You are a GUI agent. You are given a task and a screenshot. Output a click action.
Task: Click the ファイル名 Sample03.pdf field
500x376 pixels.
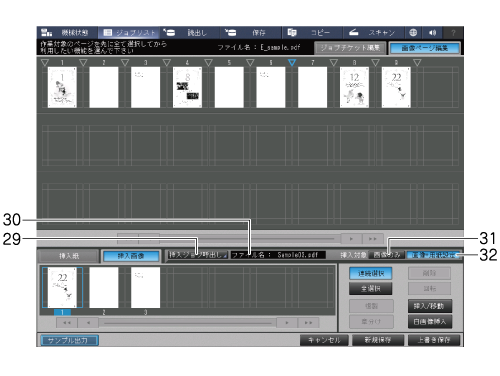click(278, 255)
